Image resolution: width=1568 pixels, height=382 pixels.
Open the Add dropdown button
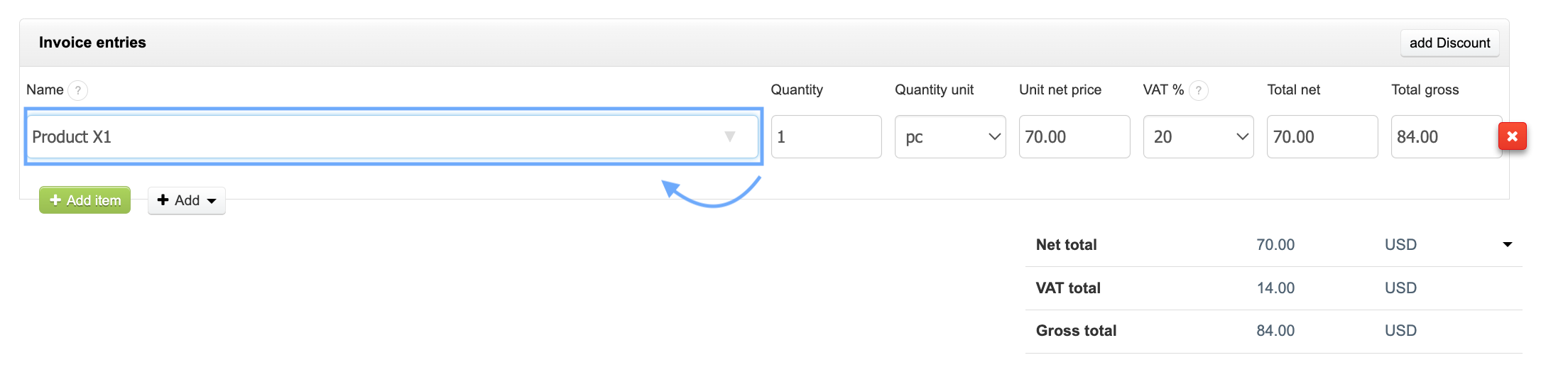[x=187, y=200]
